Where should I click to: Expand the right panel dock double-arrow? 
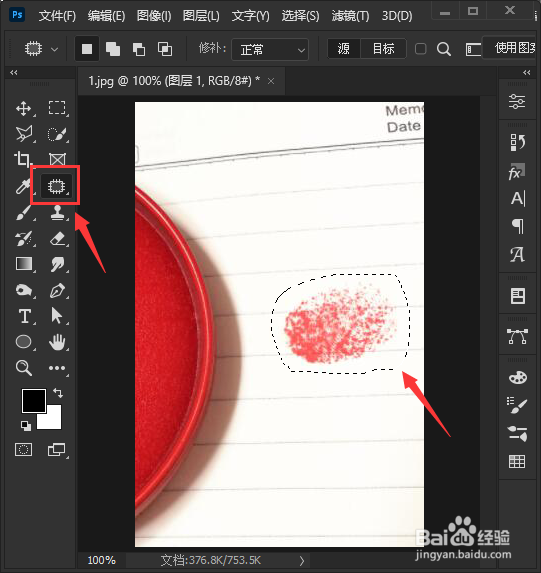click(x=527, y=72)
